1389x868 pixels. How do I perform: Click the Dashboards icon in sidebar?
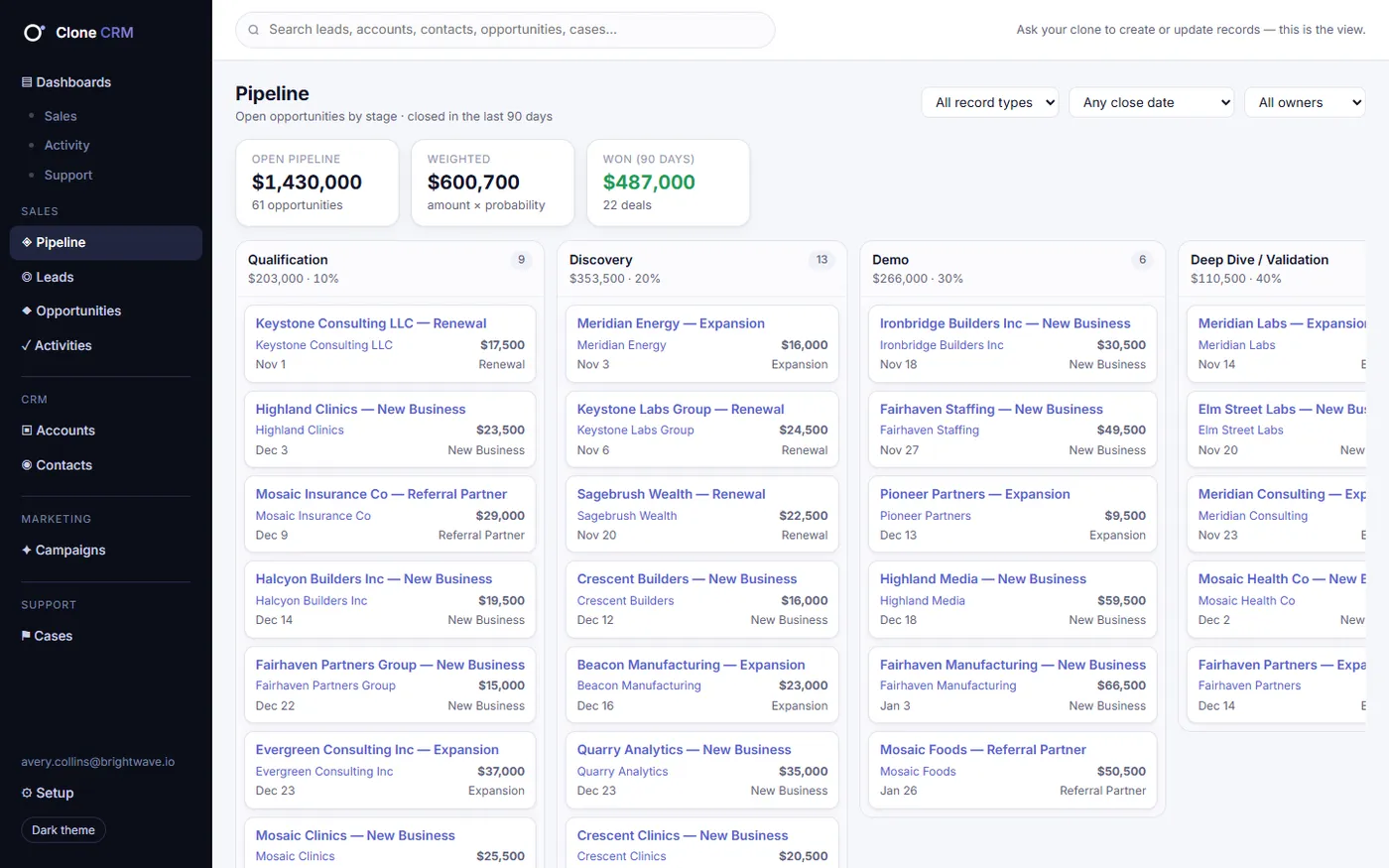pos(27,82)
